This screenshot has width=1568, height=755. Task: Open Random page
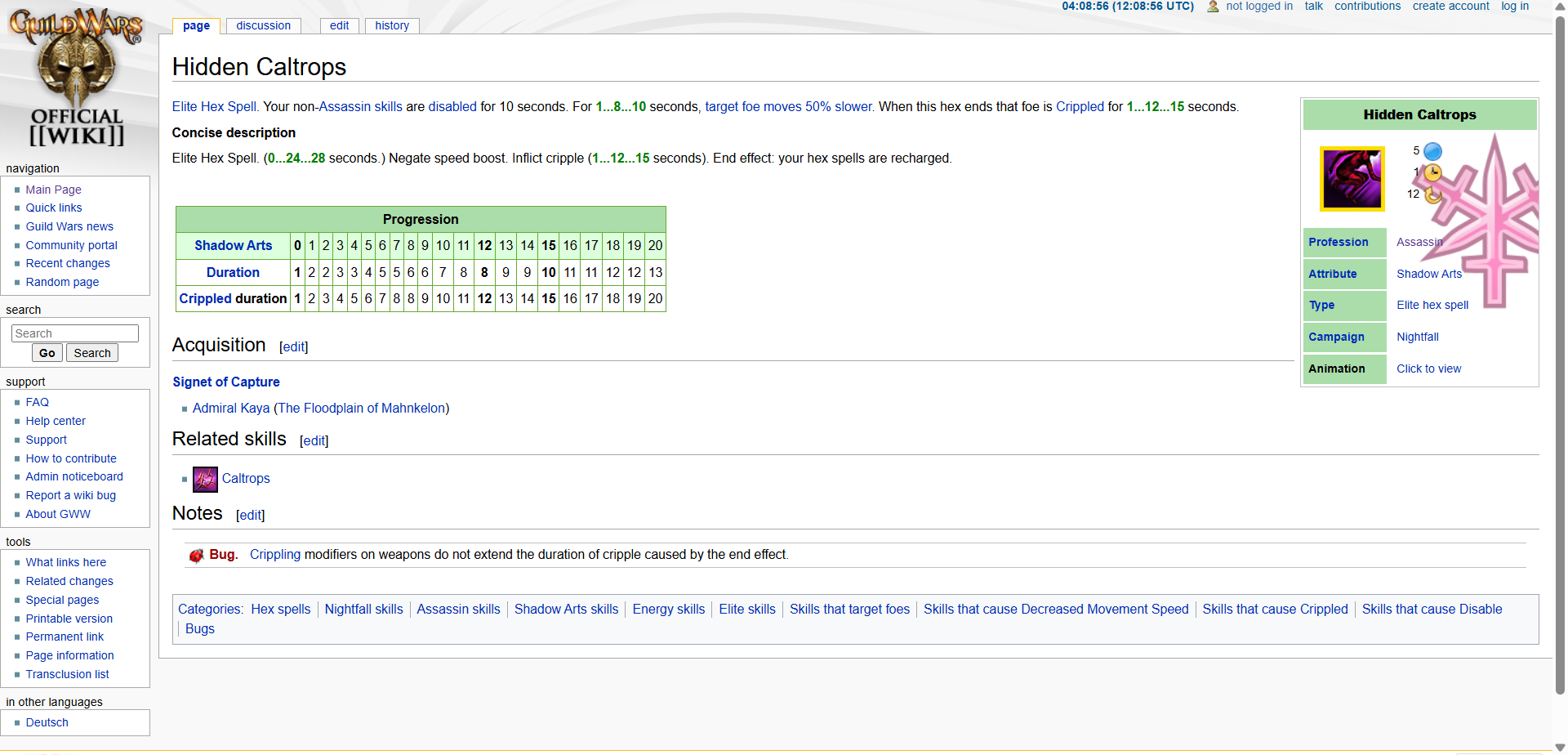tap(62, 282)
